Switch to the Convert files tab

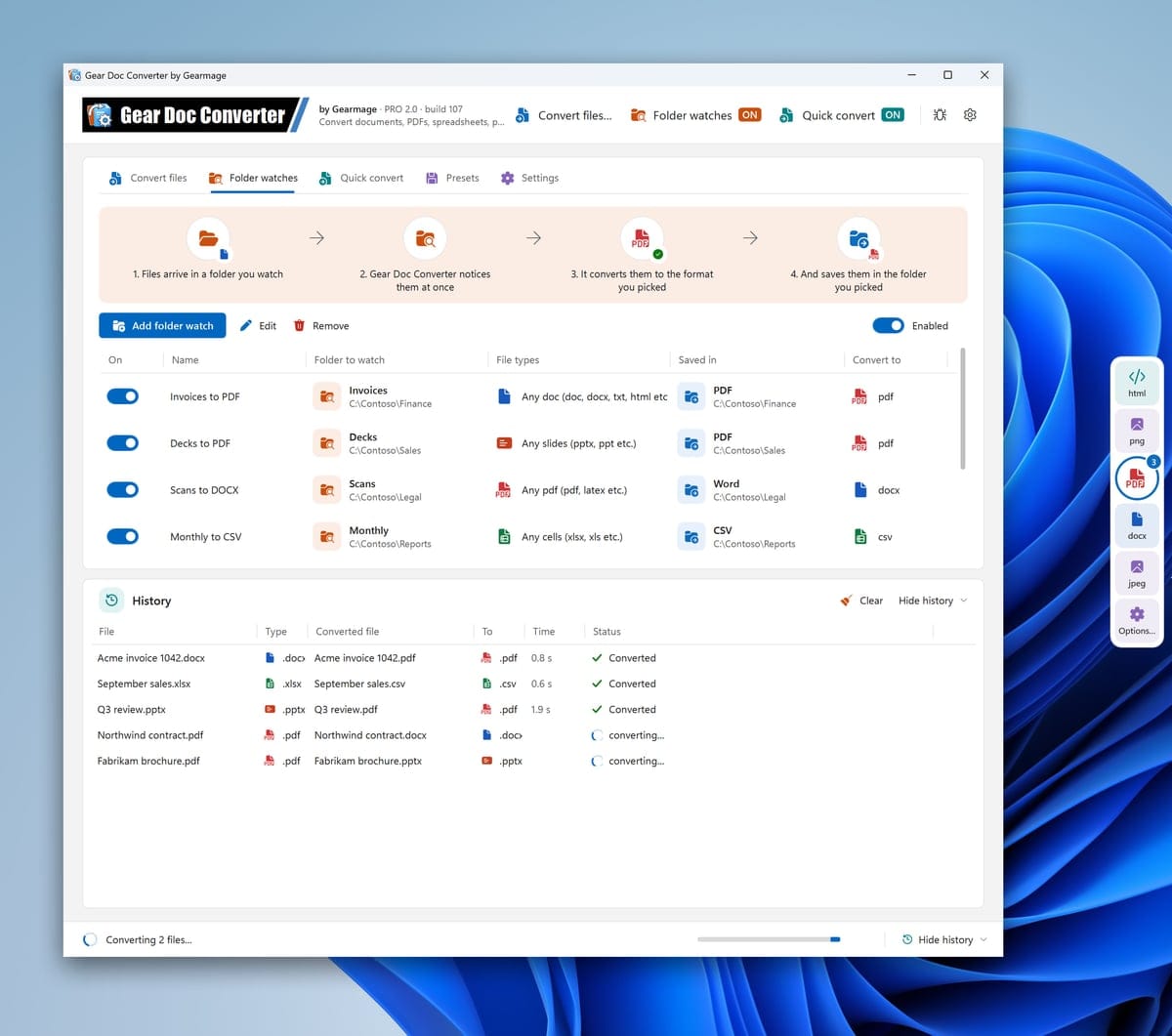coord(148,178)
